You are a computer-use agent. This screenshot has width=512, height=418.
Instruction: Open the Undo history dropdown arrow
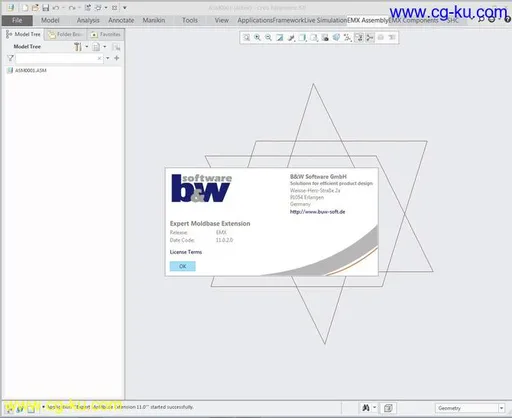[x=63, y=8]
